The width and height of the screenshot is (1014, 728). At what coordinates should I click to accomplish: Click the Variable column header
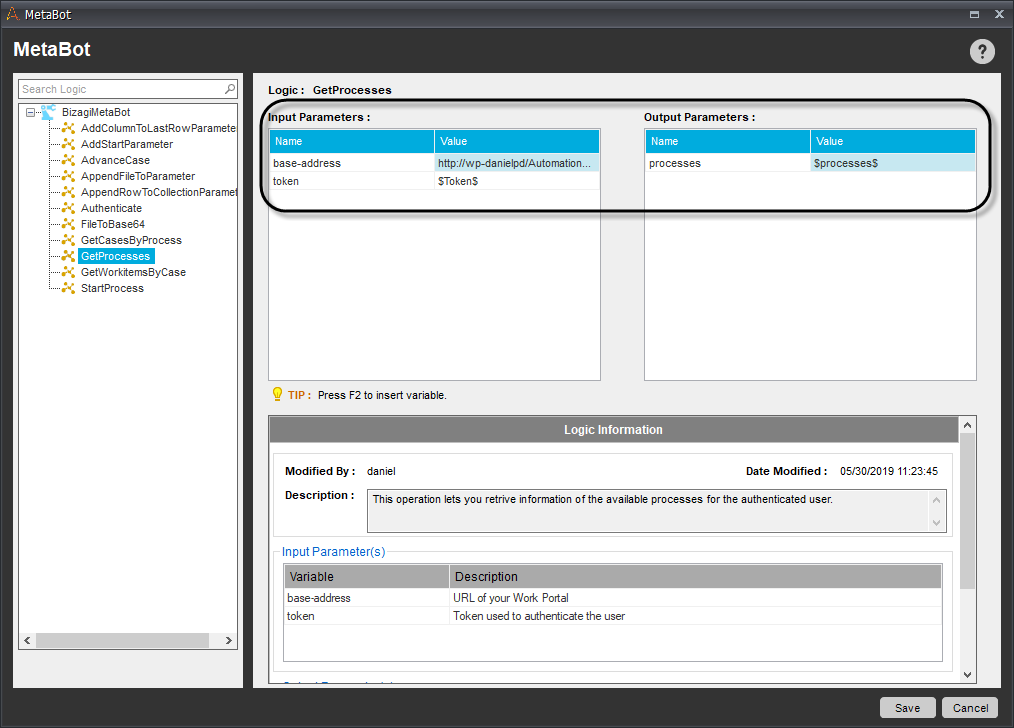point(367,576)
